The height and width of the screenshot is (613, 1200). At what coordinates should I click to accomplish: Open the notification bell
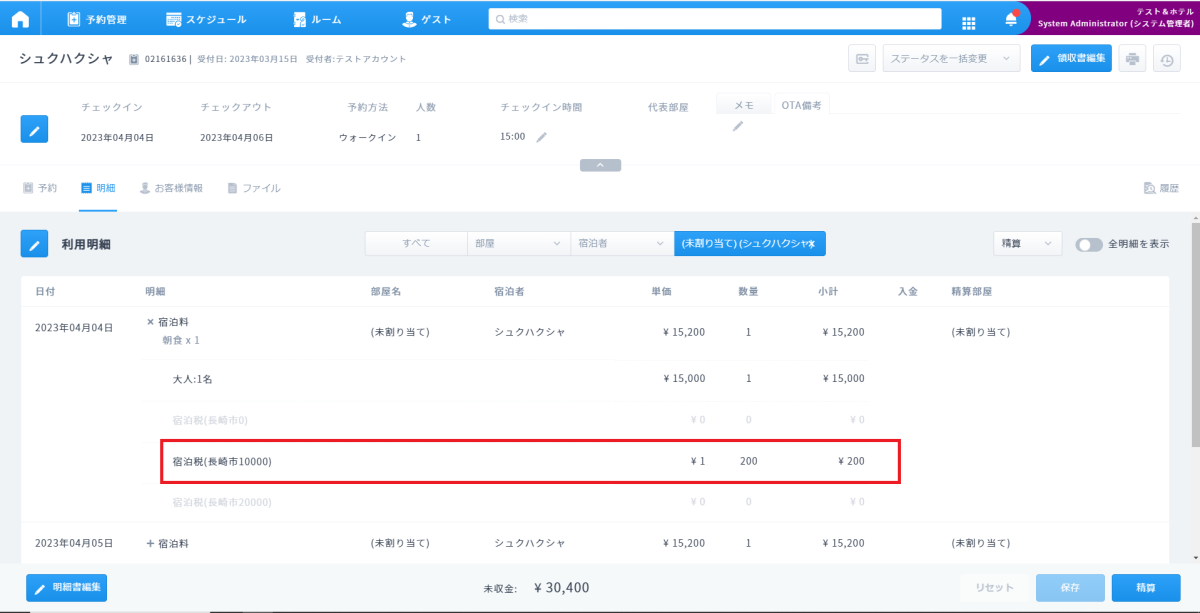point(1011,20)
